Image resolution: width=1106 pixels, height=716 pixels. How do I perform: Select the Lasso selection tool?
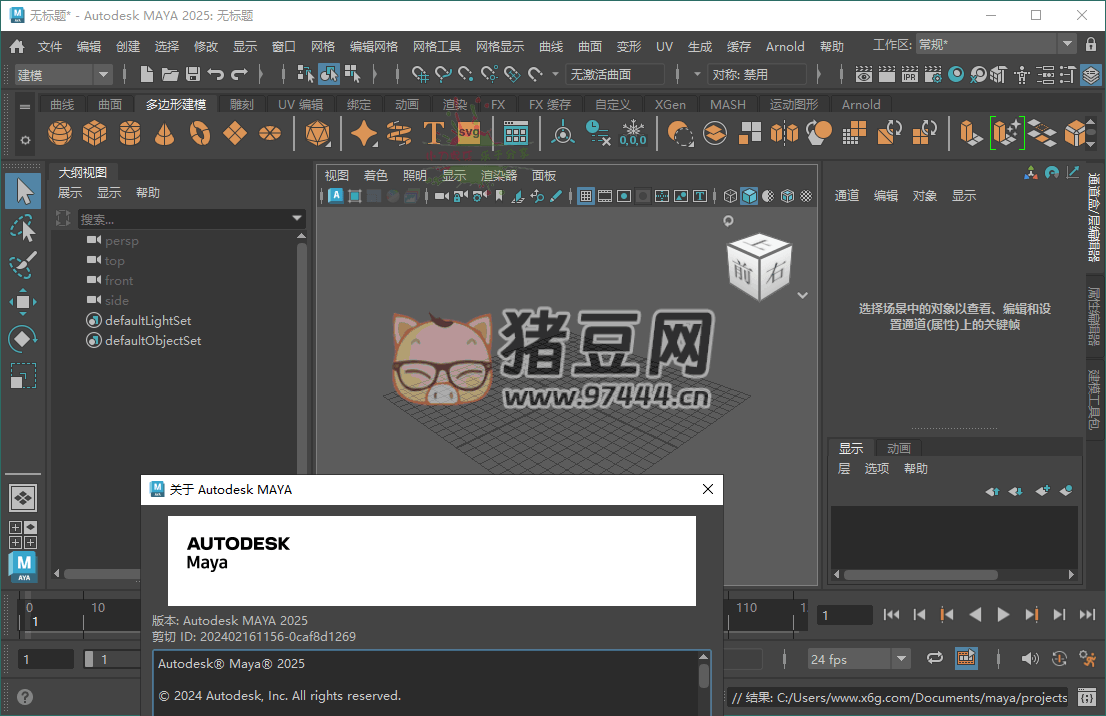(22, 228)
